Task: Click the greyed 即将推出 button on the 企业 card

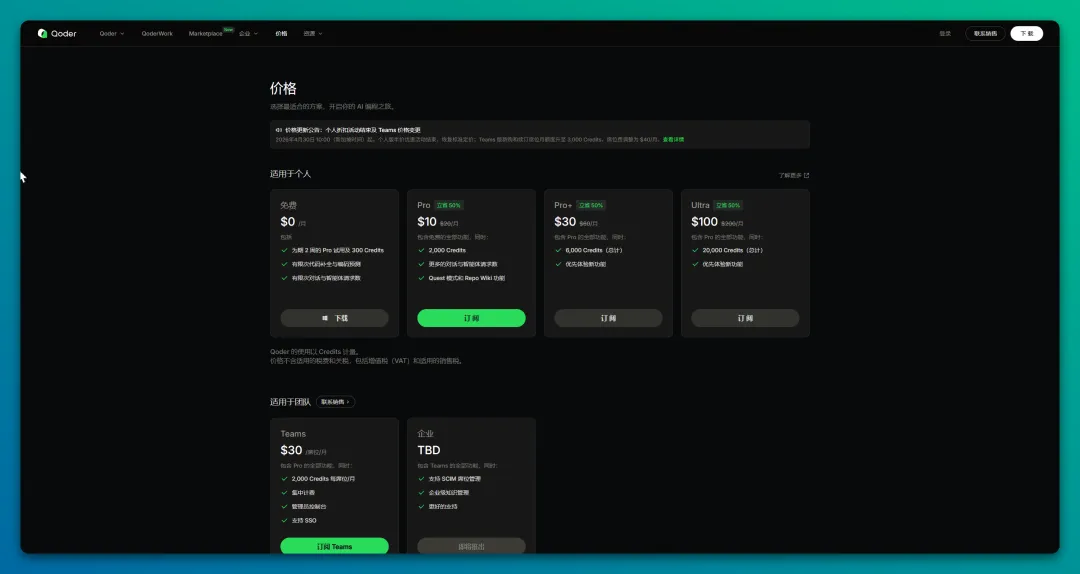Action: coord(471,546)
